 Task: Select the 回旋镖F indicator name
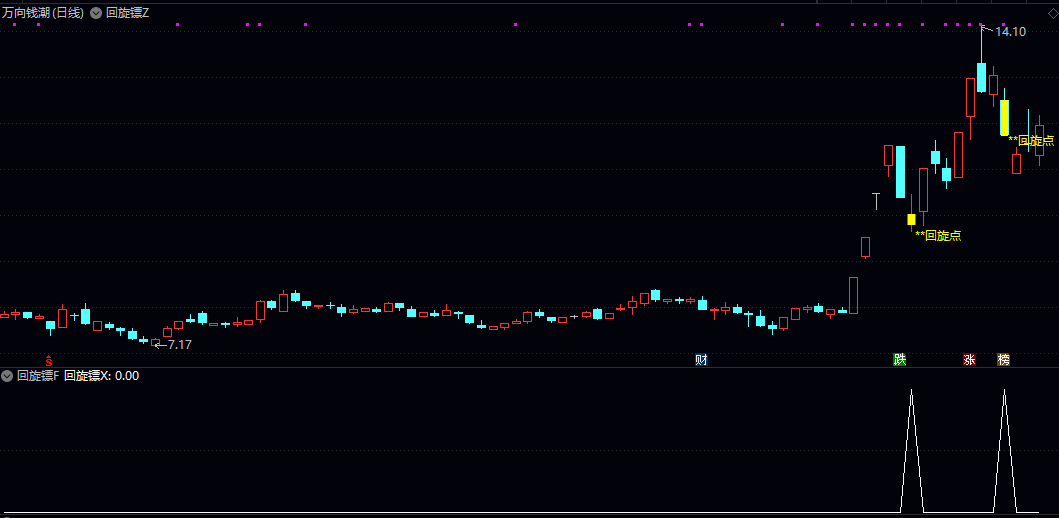38,375
